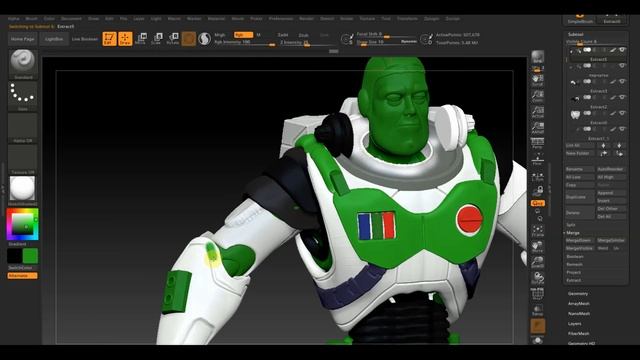Expand the NanoMesh palette

click(579, 313)
